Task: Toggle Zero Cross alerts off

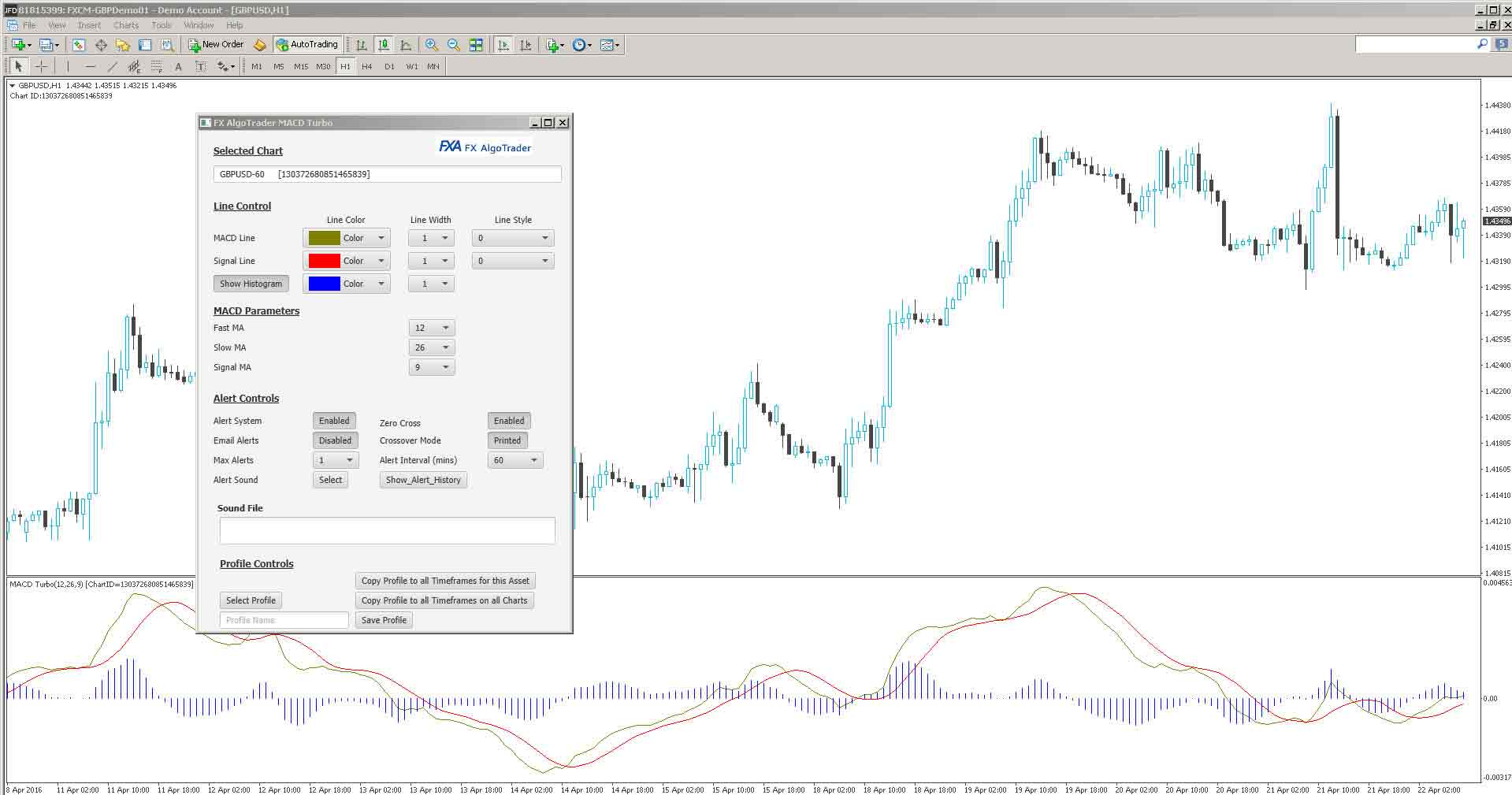Action: point(508,421)
